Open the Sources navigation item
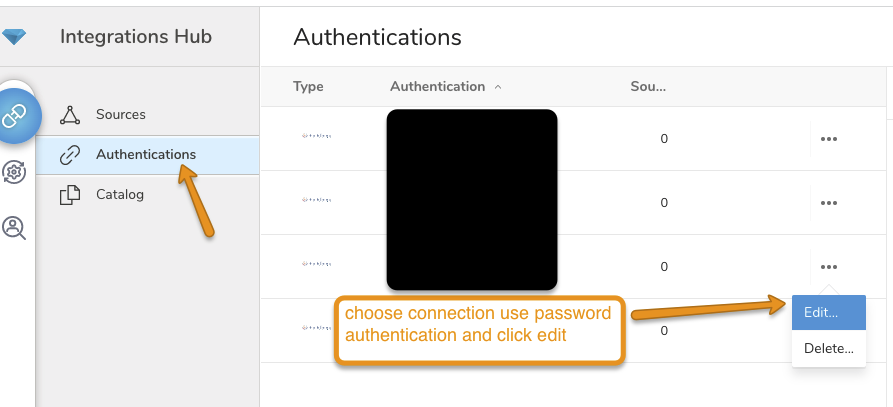Image resolution: width=893 pixels, height=407 pixels. [x=121, y=115]
